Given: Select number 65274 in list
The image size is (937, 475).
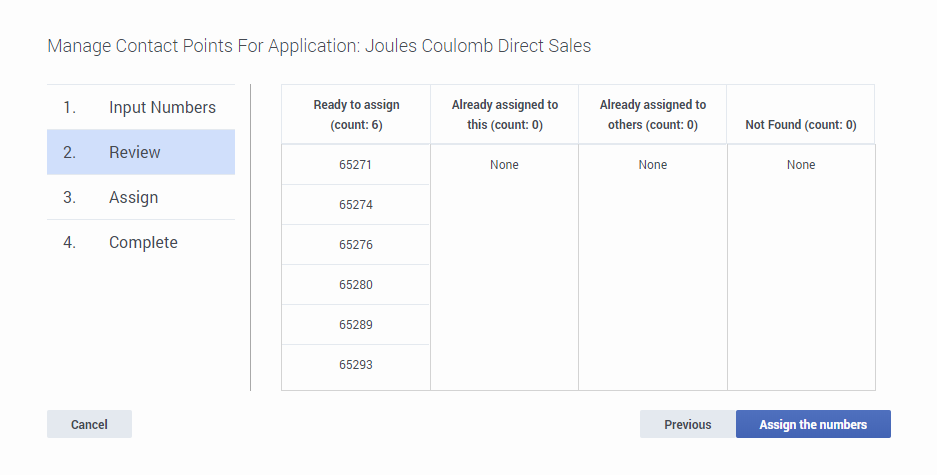Looking at the screenshot, I should [x=355, y=205].
